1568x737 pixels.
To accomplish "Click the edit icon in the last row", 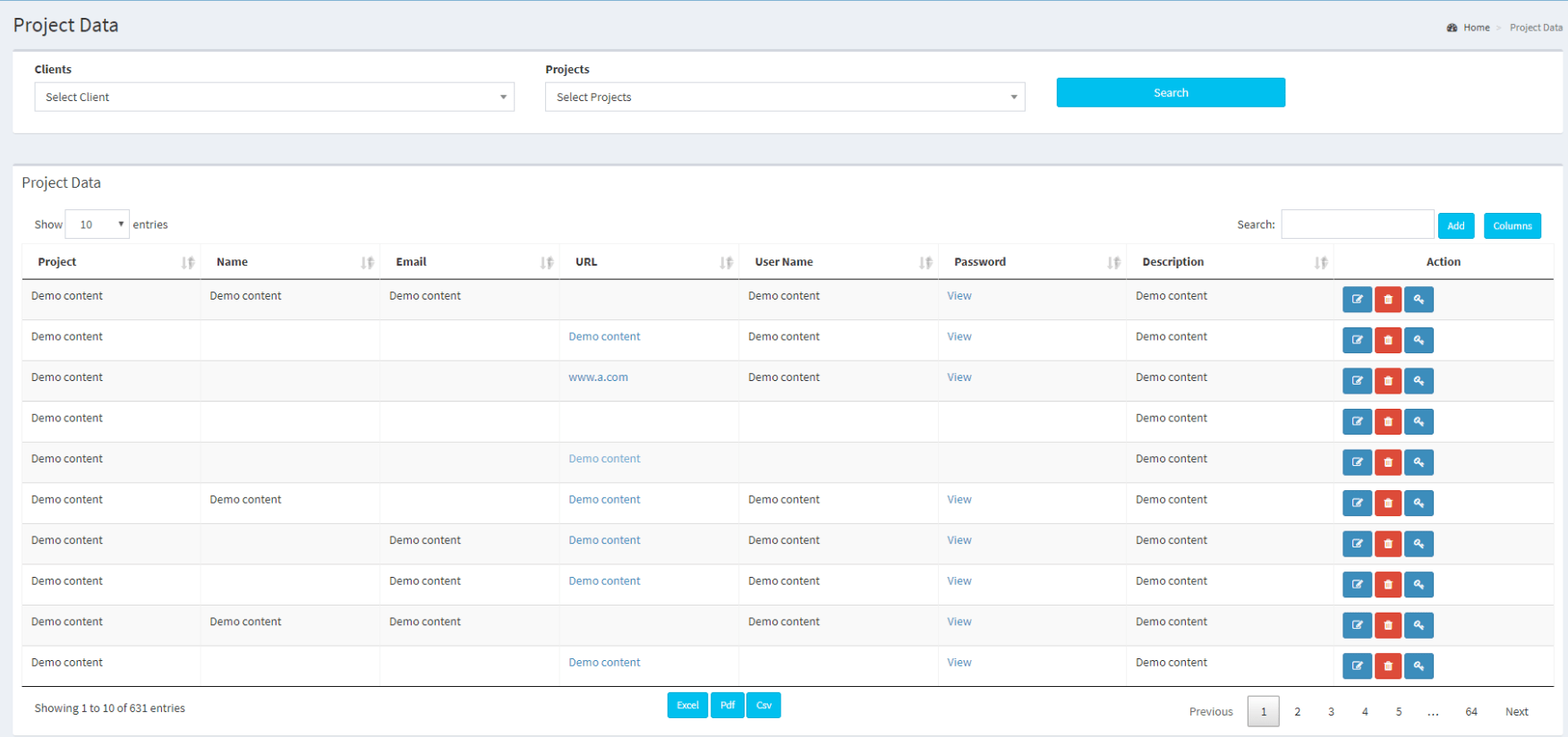I will pyautogui.click(x=1357, y=666).
